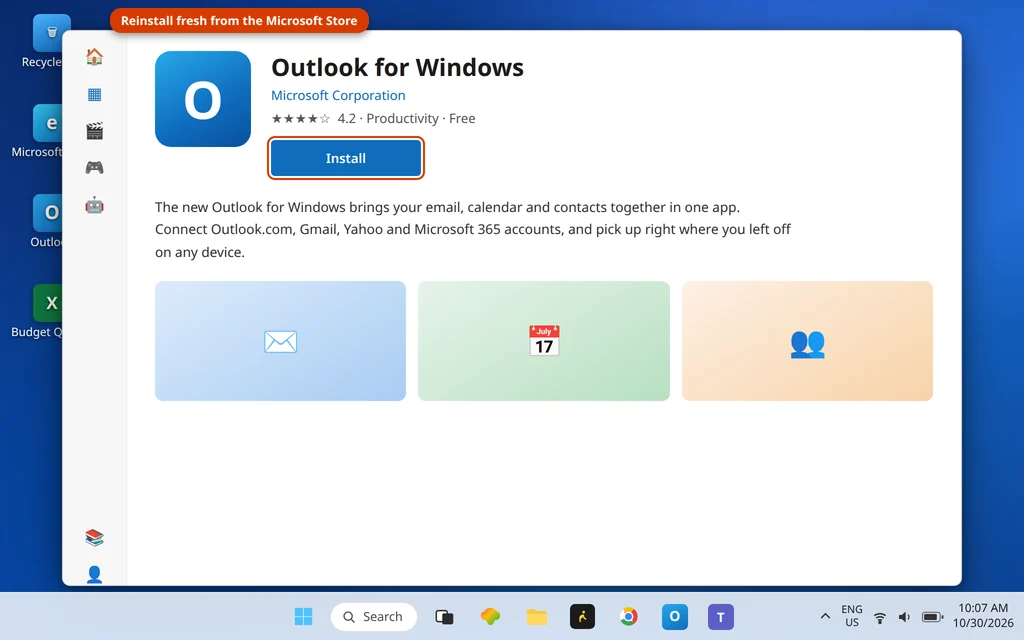
Task: Check the battery status icon
Action: 932,616
